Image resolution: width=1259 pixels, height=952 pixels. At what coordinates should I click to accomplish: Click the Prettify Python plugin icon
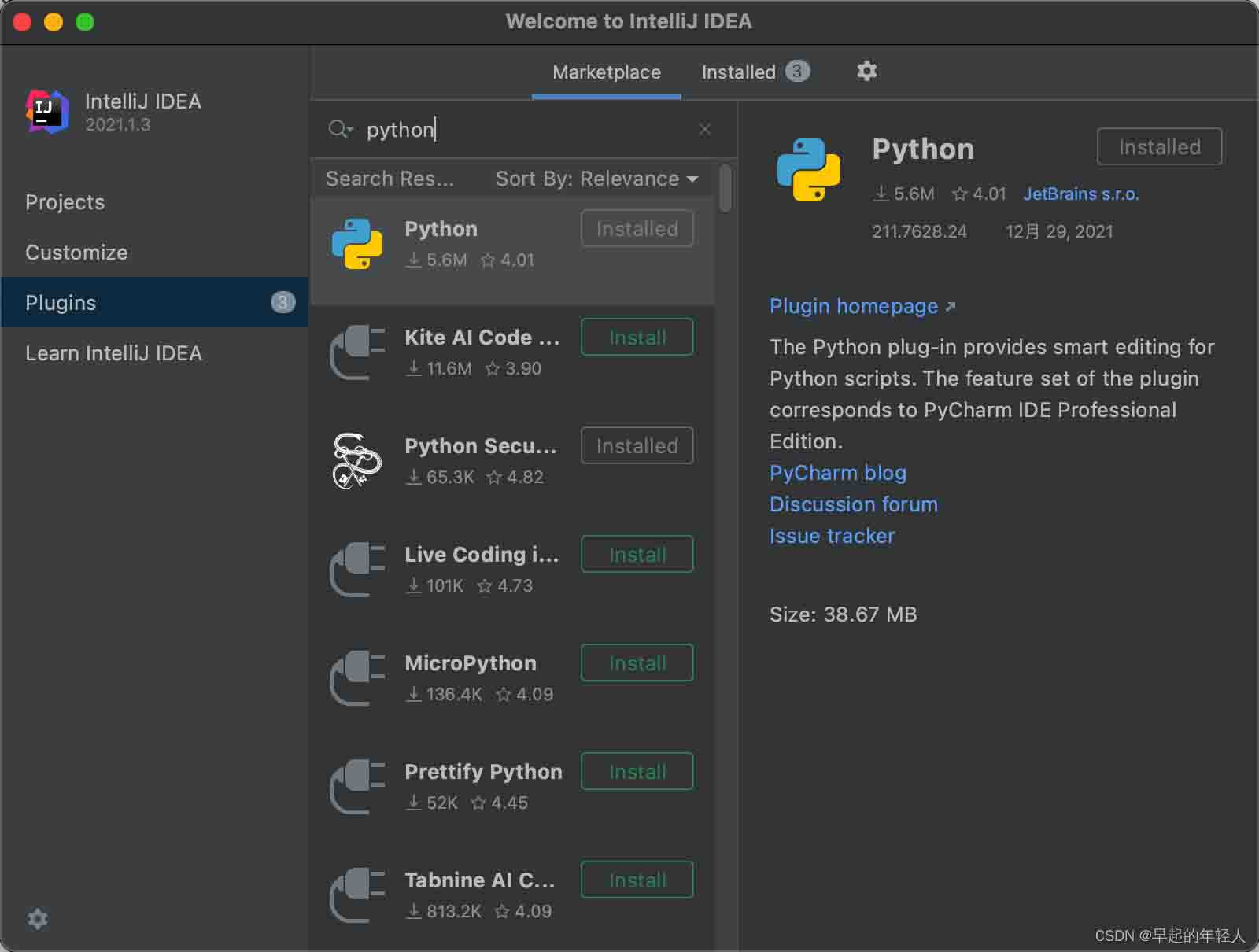[x=357, y=787]
